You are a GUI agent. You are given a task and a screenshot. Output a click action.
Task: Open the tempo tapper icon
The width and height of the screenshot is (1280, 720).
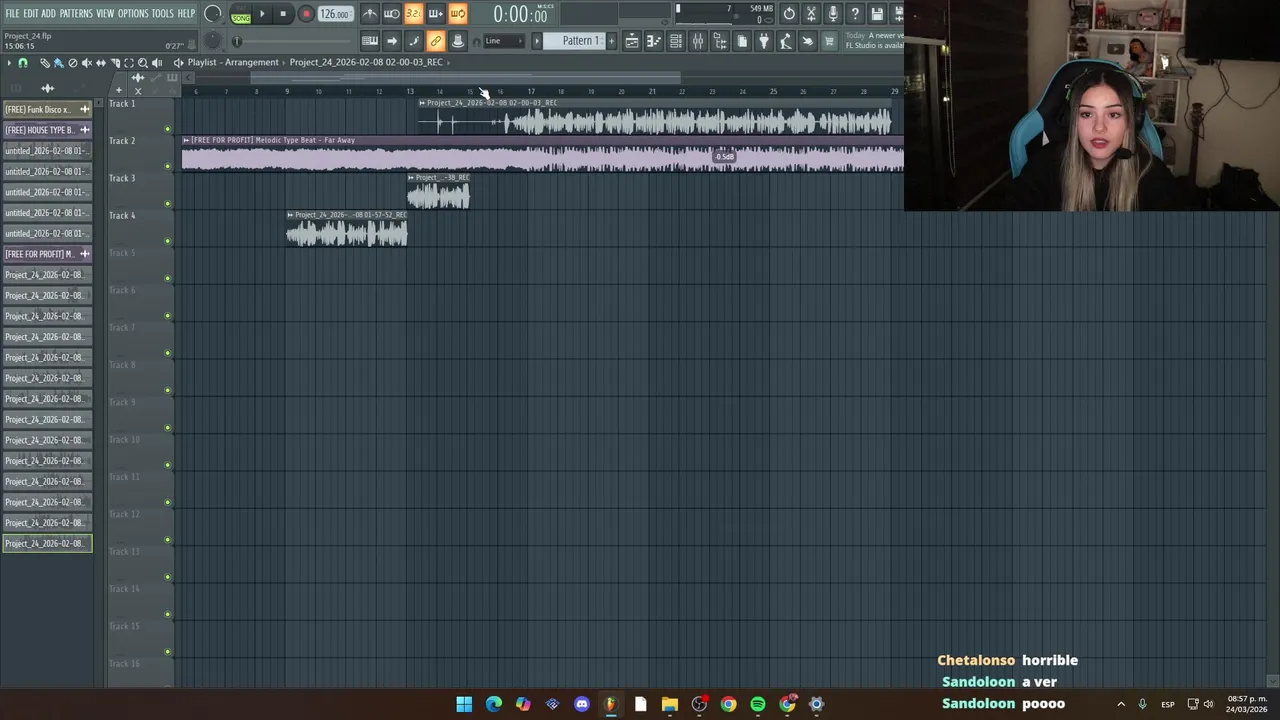(786, 41)
